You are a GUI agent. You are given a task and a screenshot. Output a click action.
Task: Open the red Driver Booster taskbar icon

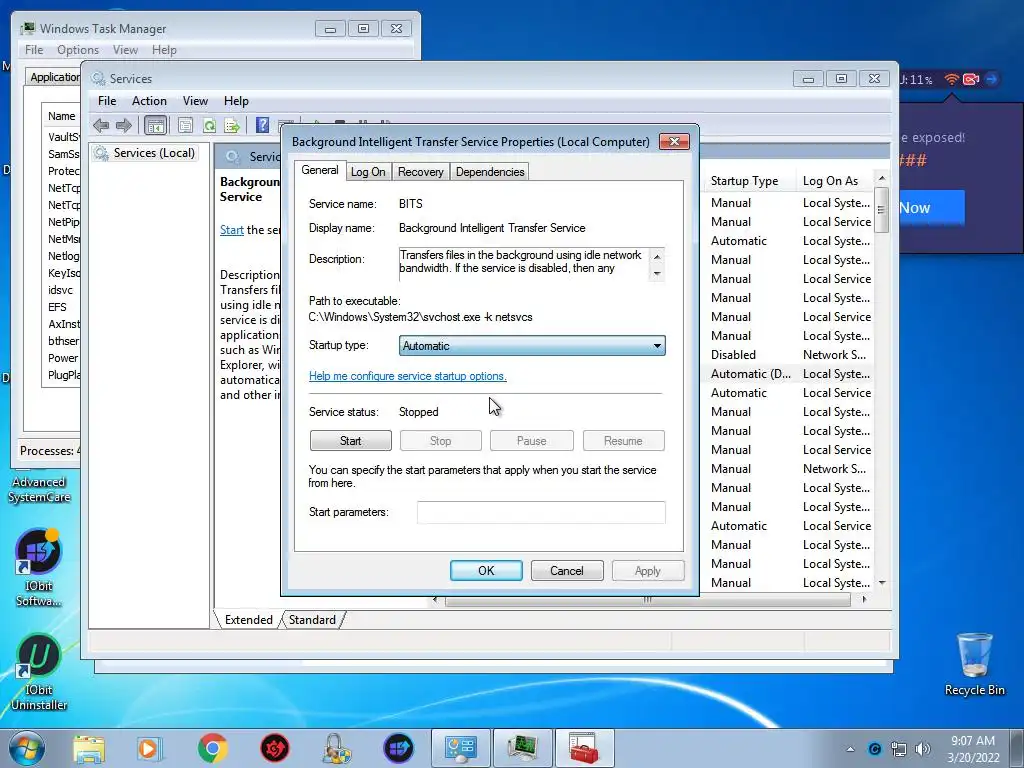point(275,748)
